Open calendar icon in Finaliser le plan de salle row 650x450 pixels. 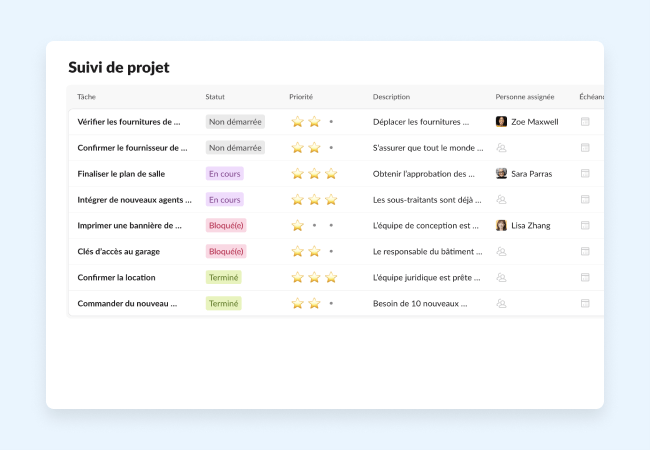585,174
